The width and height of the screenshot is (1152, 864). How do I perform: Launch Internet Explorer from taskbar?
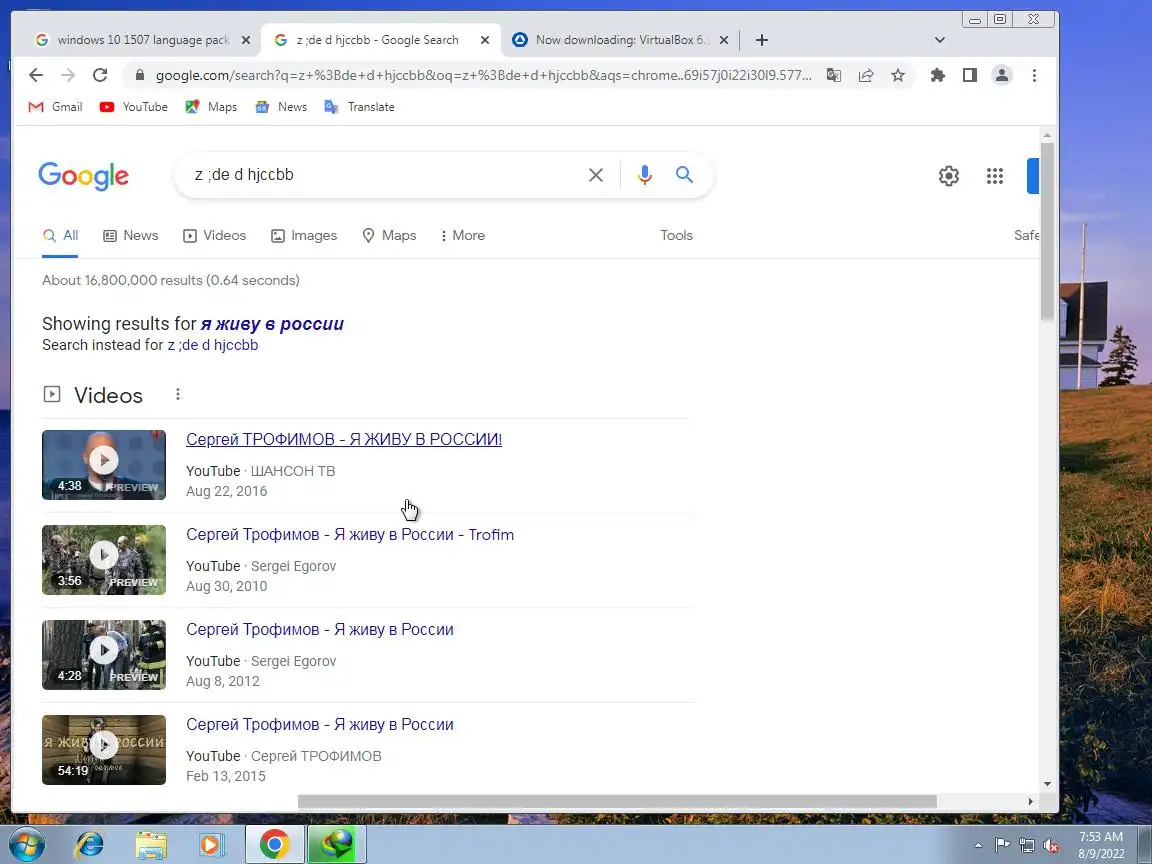(90, 845)
